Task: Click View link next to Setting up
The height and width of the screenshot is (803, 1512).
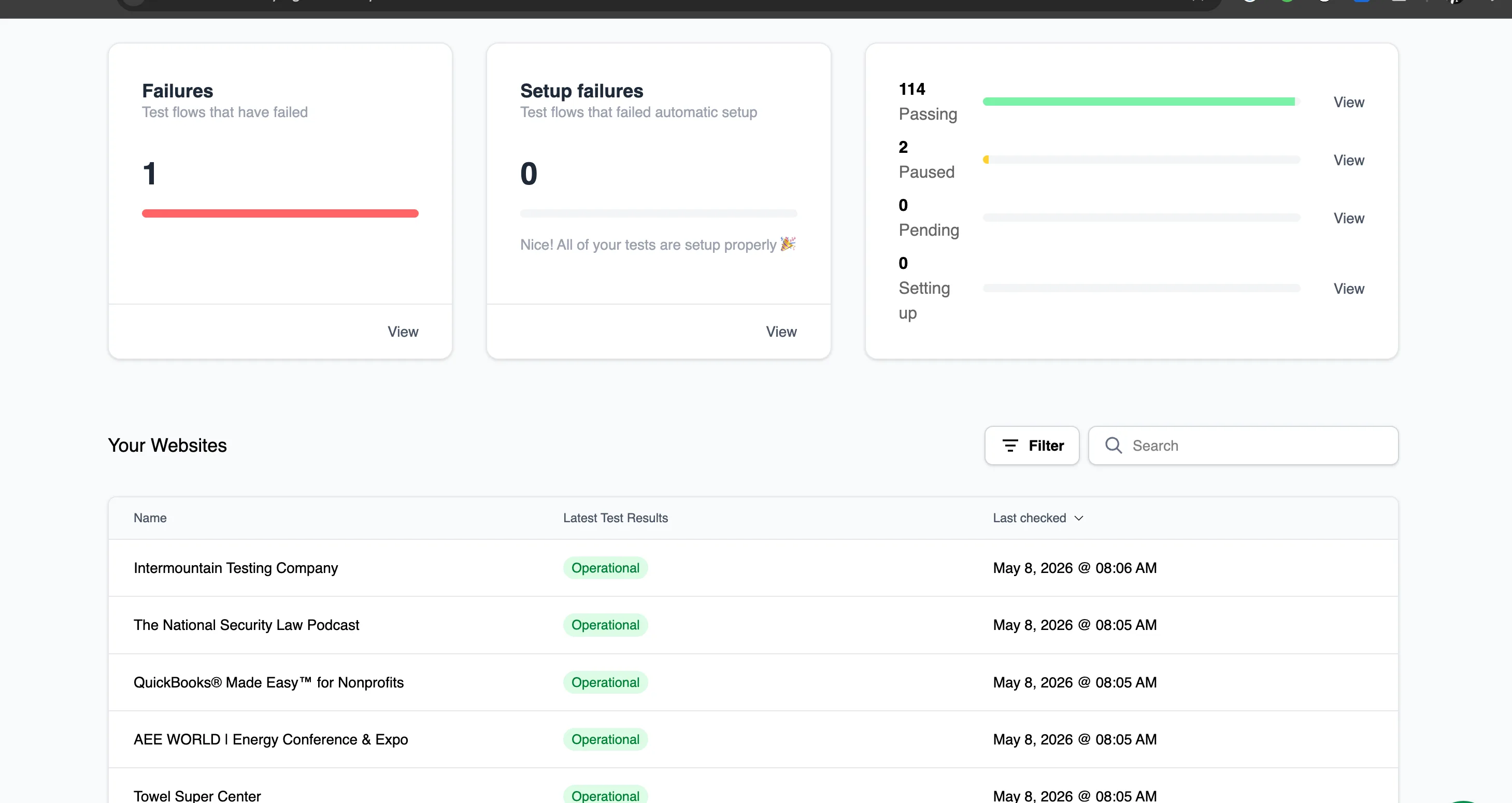Action: pos(1349,289)
